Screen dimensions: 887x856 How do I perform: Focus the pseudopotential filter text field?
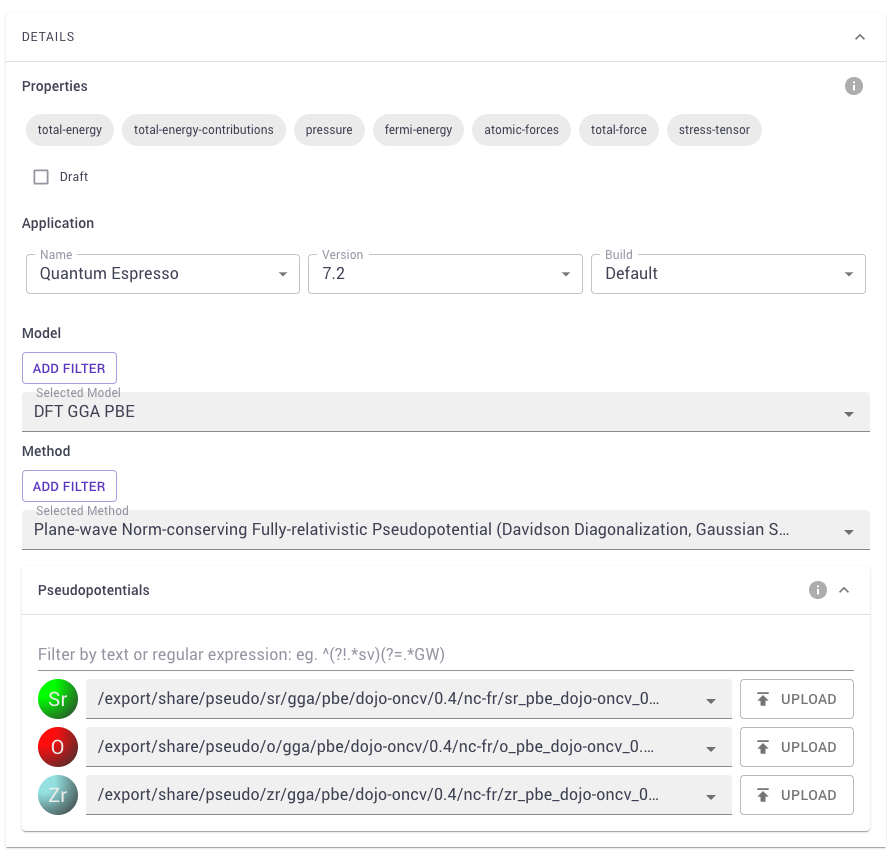click(446, 655)
